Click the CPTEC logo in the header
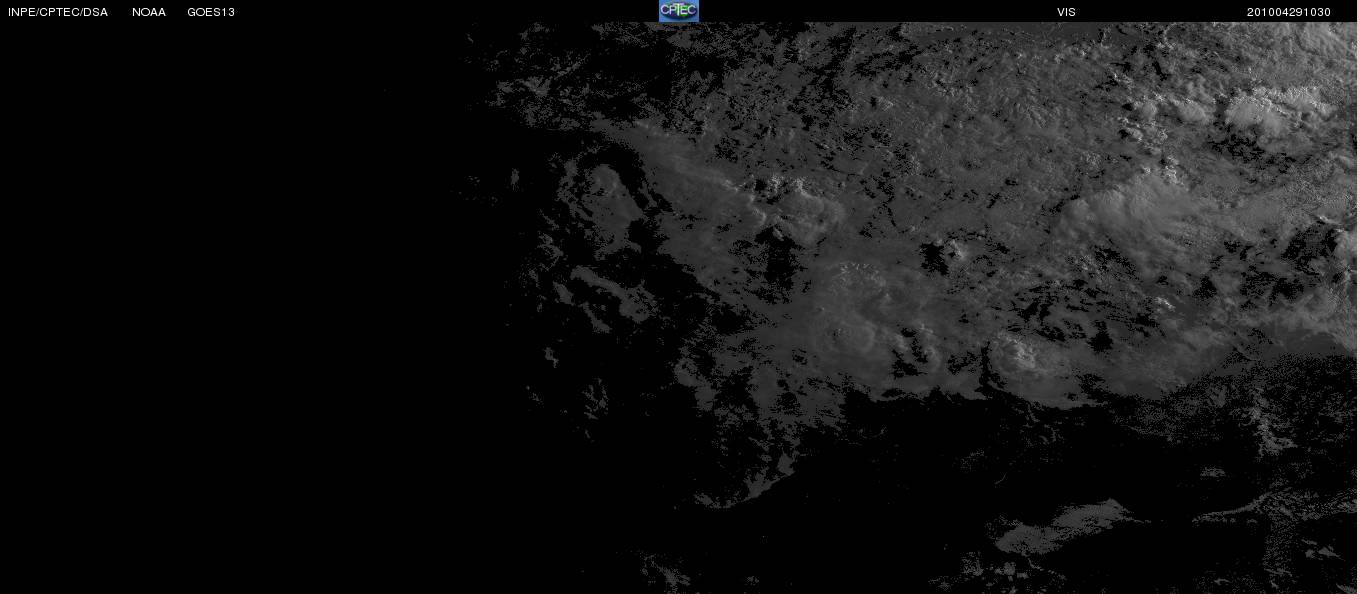 click(678, 11)
